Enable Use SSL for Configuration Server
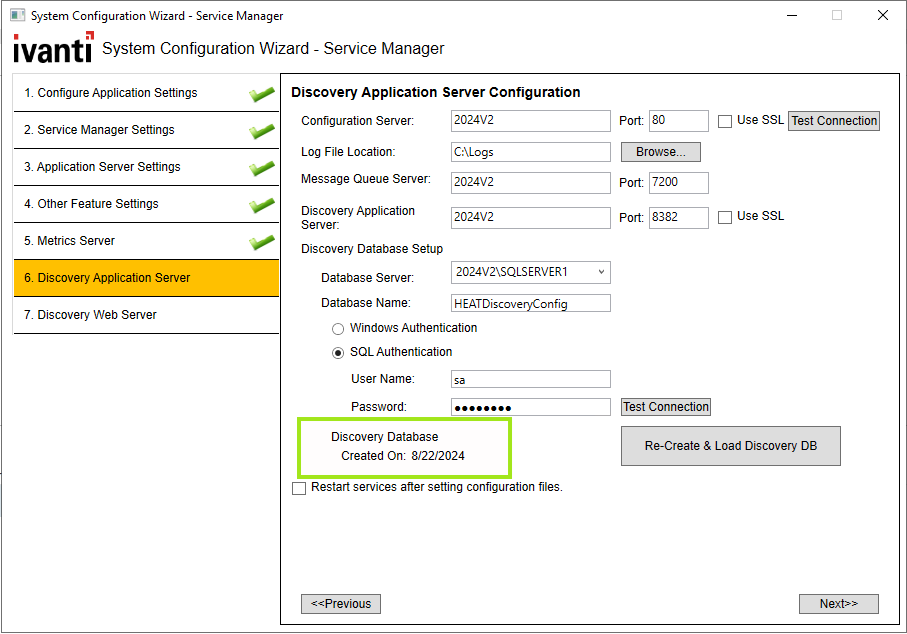Viewport: 907px width, 634px height. point(725,122)
